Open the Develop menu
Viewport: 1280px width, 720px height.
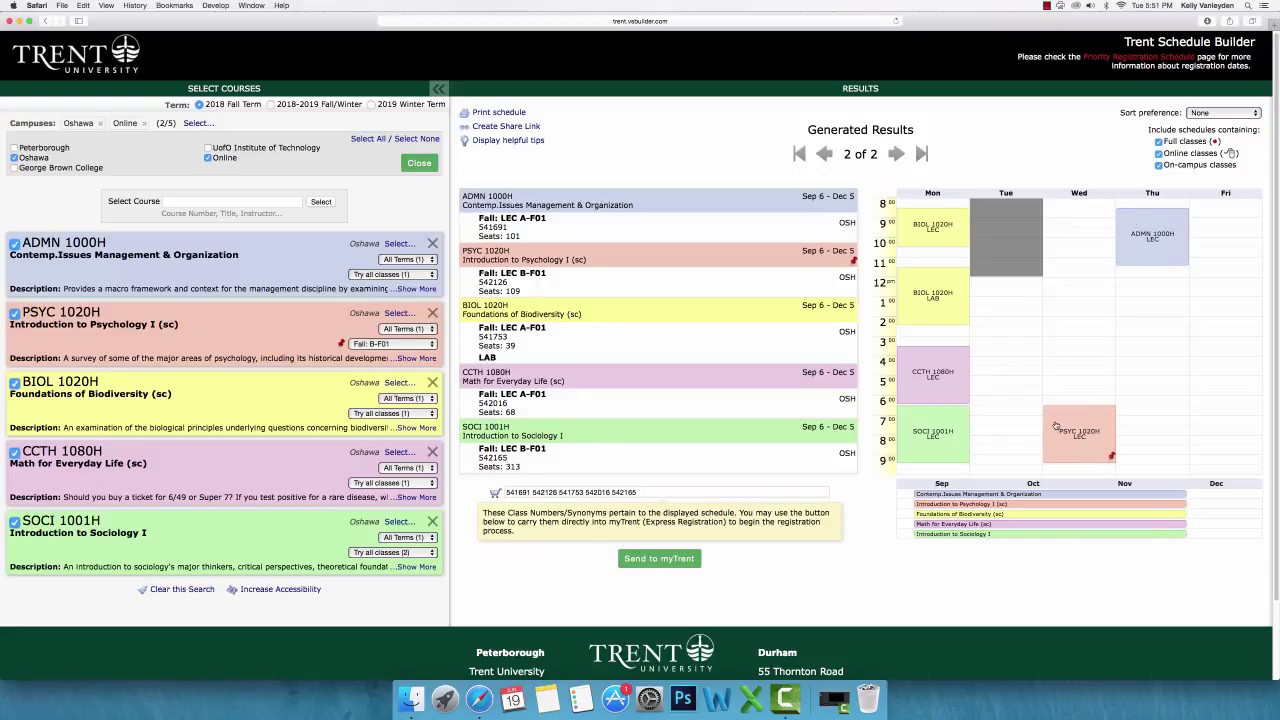[x=215, y=6]
